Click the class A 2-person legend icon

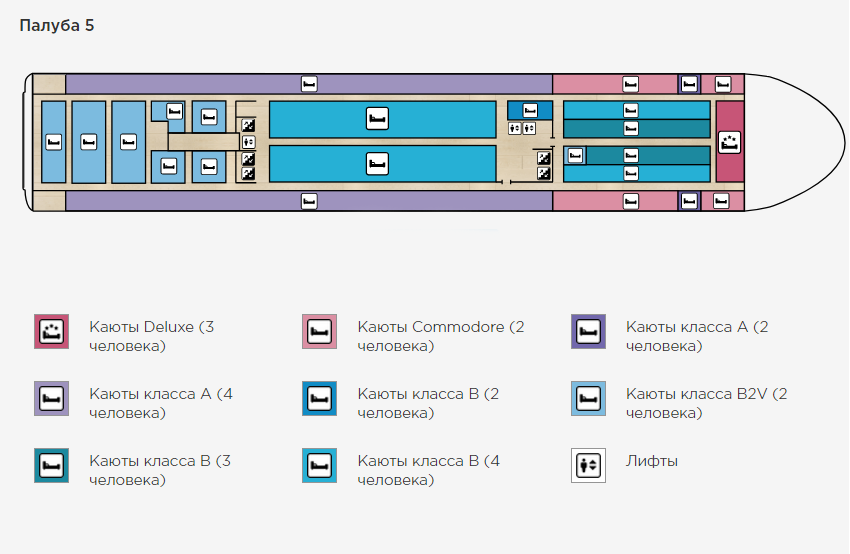588,331
